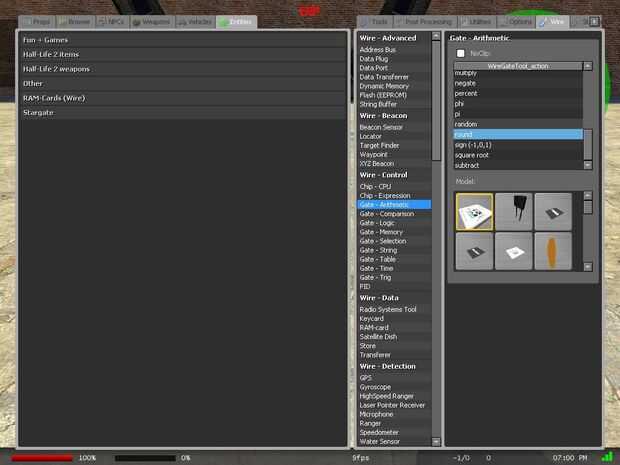620x465 pixels.
Task: Select the Water Sensor tool
Action: [x=394, y=442]
